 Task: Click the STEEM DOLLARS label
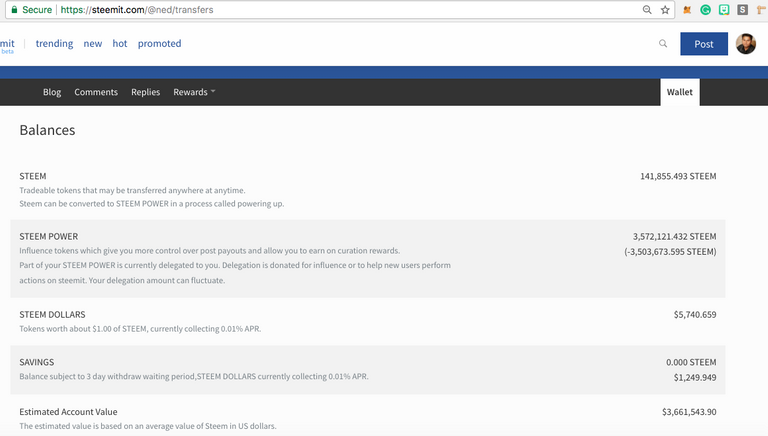52,315
